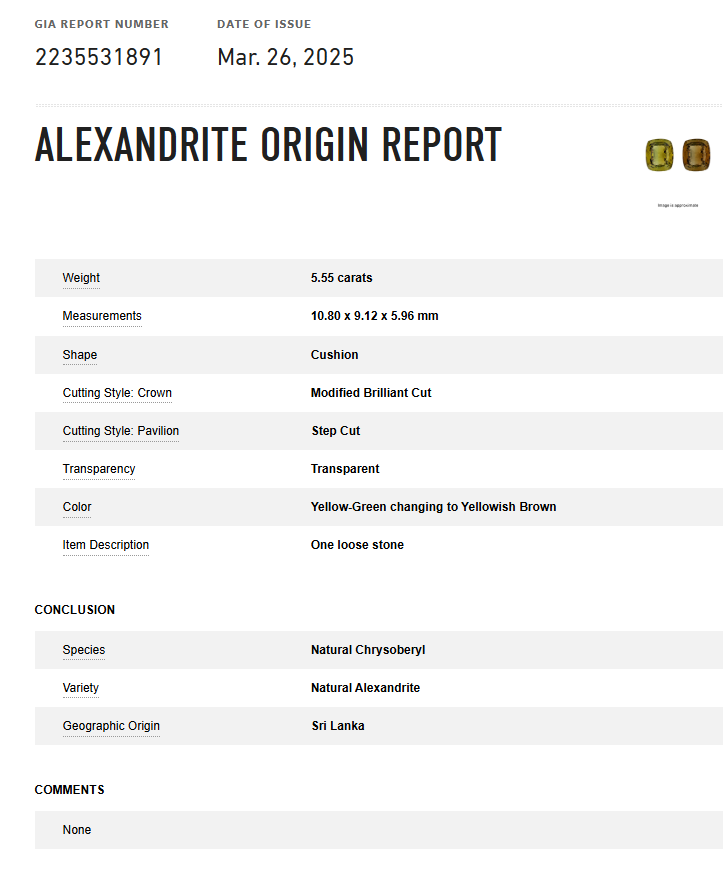723x885 pixels.
Task: Click the Color field label
Action: [77, 507]
